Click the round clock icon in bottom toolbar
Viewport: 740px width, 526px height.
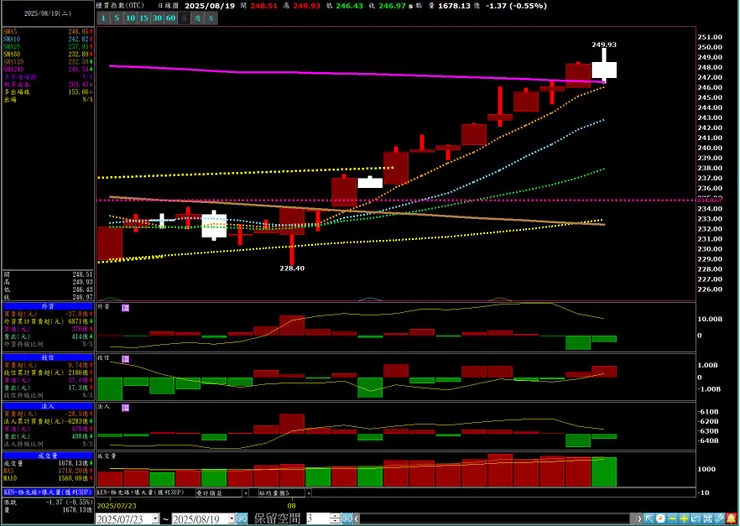(x=660, y=519)
